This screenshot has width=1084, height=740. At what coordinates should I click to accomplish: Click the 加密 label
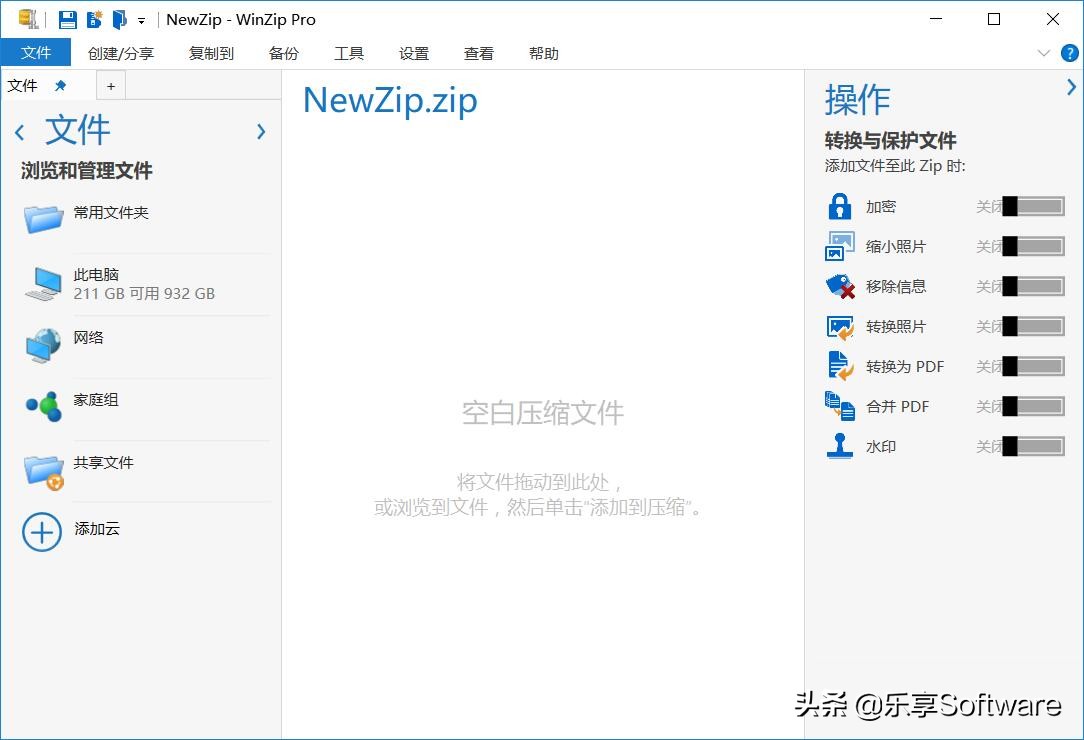tap(881, 207)
